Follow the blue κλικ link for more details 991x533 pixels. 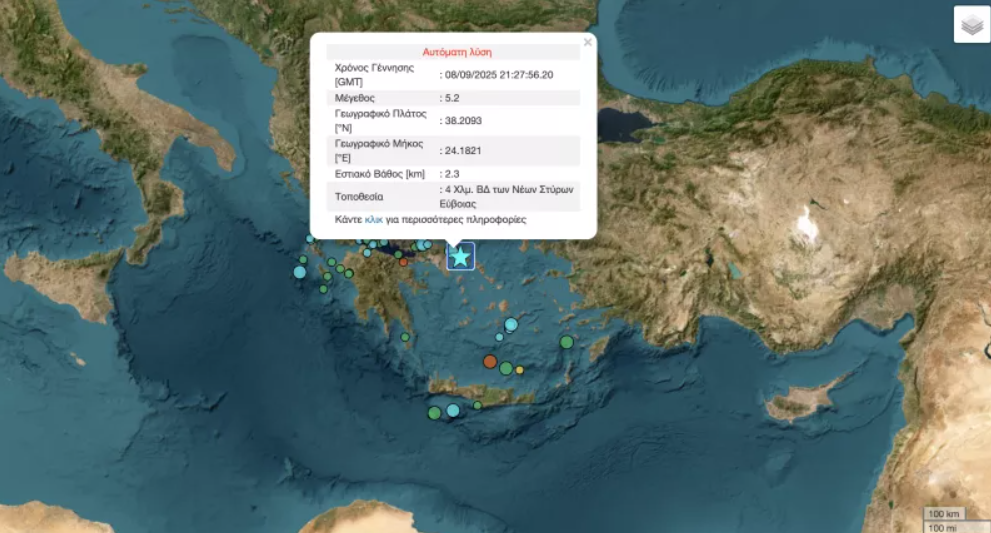coord(376,219)
